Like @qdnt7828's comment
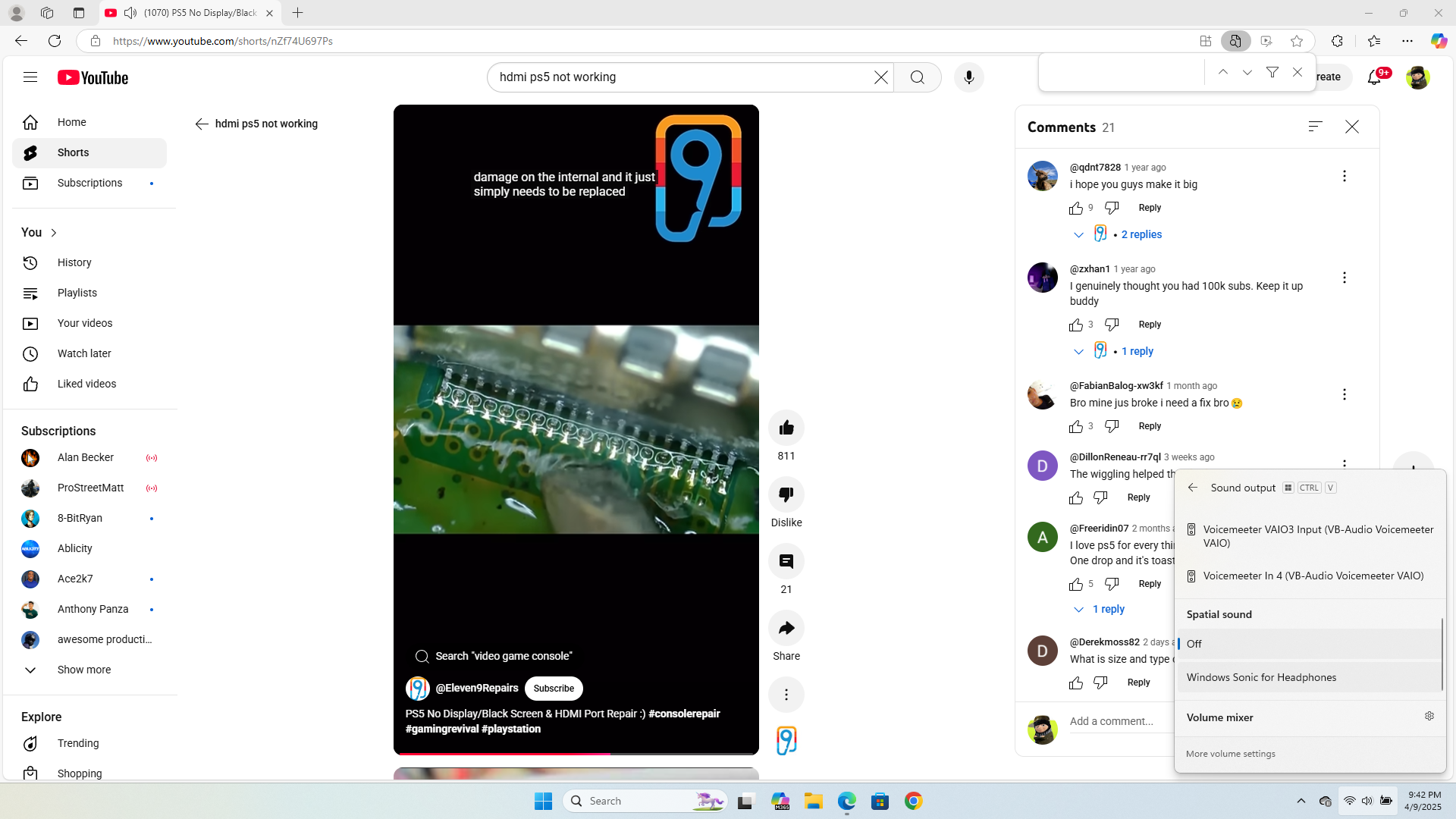Image resolution: width=1456 pixels, height=819 pixels. pos(1075,208)
